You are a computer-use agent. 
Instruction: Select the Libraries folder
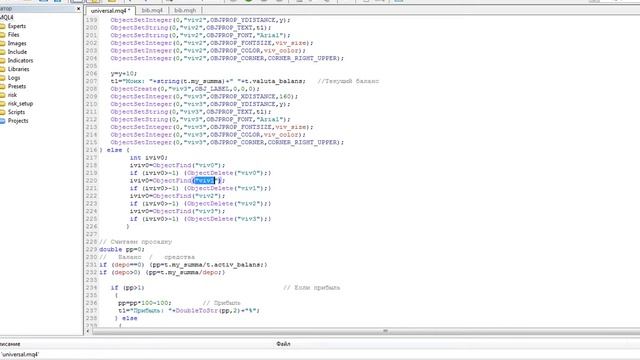18,69
